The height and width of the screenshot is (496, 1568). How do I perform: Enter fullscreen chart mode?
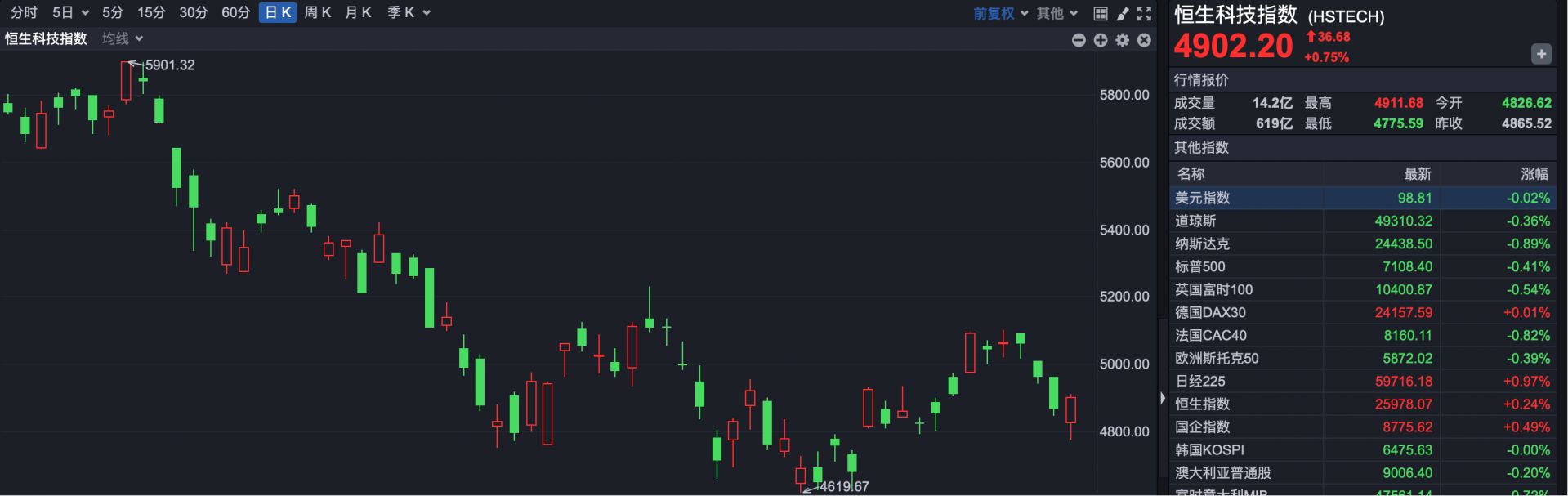[1144, 13]
